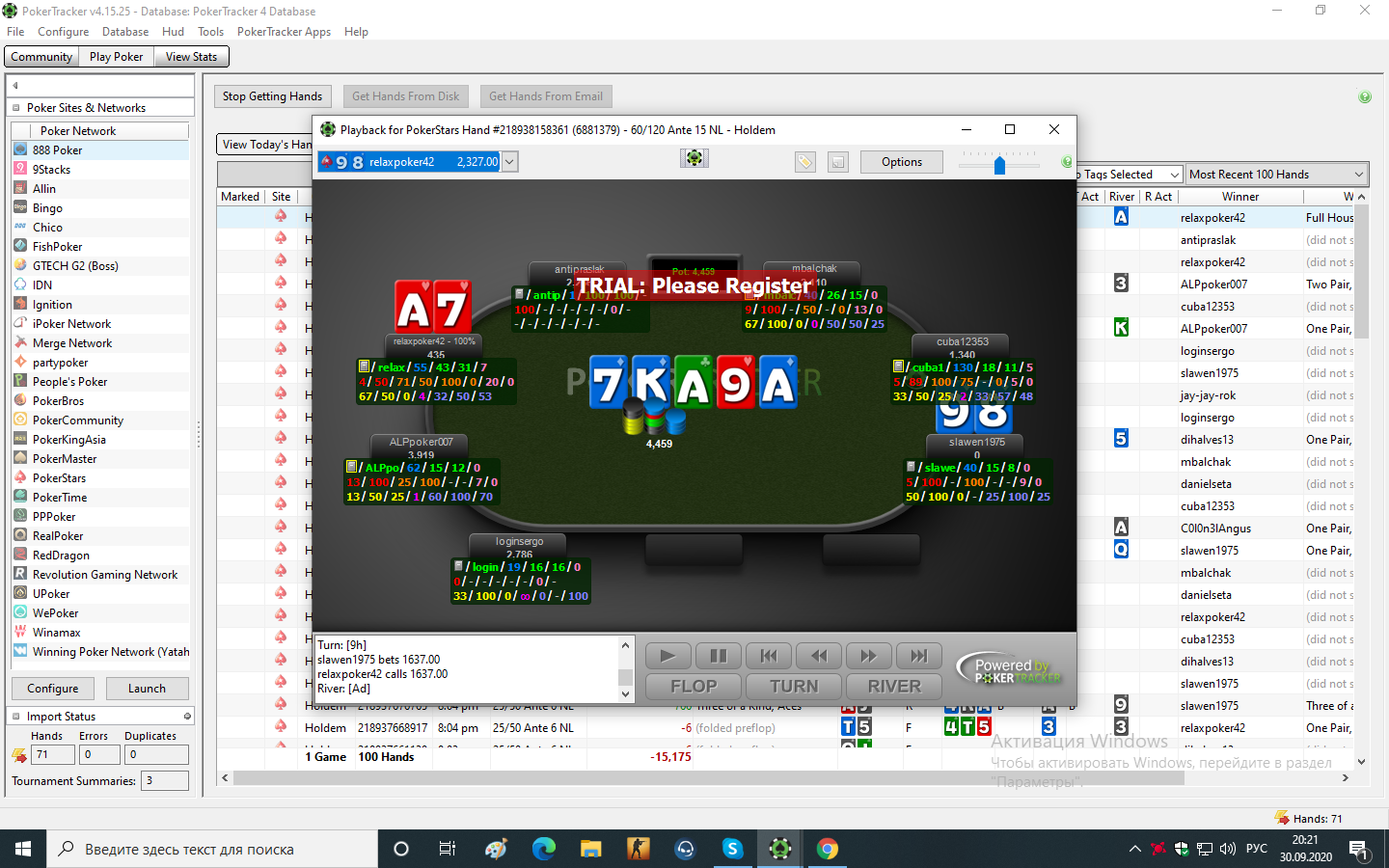1389x868 pixels.
Task: Open the Tags Selected dropdown
Action: coord(1174,175)
